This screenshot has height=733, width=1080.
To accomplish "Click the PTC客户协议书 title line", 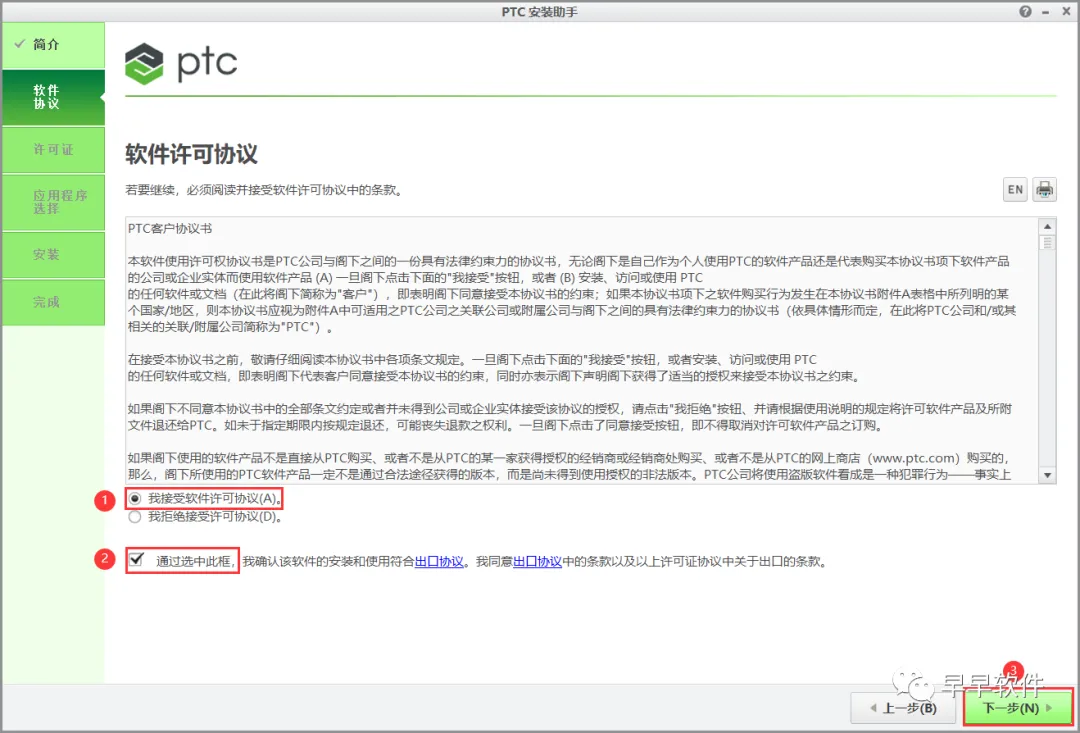I will 170,229.
